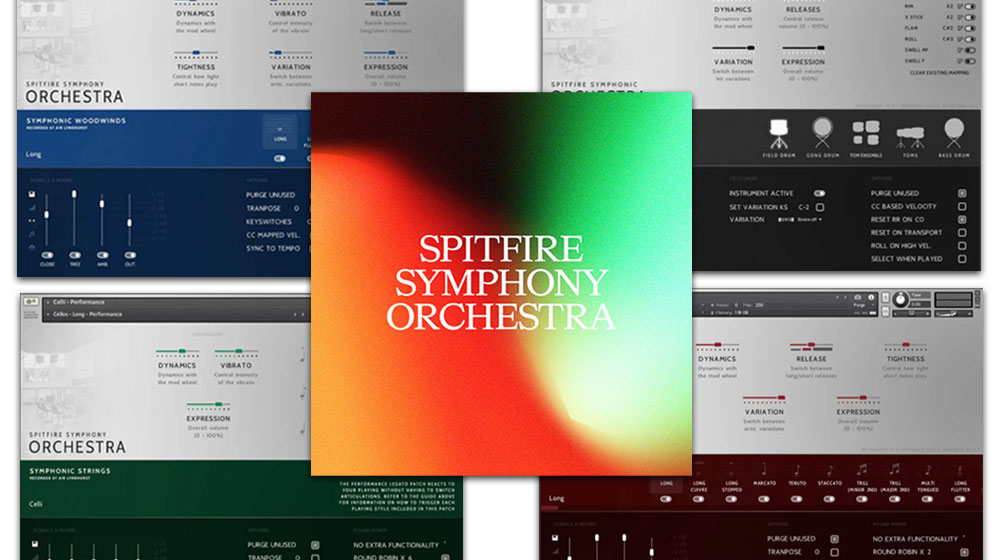This screenshot has width=1000, height=560.
Task: Select the Tom Ensemble instrument icon
Action: click(x=865, y=133)
